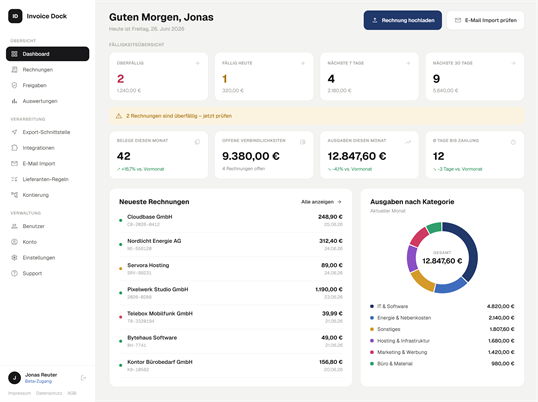This screenshot has height=402, width=538.
Task: Select the Kontor Bürobedarf GmbH invoice row
Action: tap(231, 365)
